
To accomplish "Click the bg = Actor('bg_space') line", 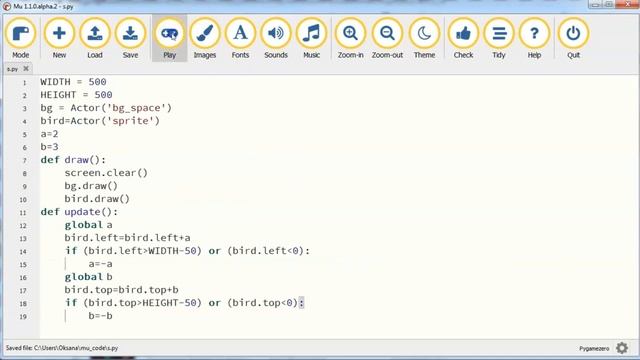I will pyautogui.click(x=106, y=108).
